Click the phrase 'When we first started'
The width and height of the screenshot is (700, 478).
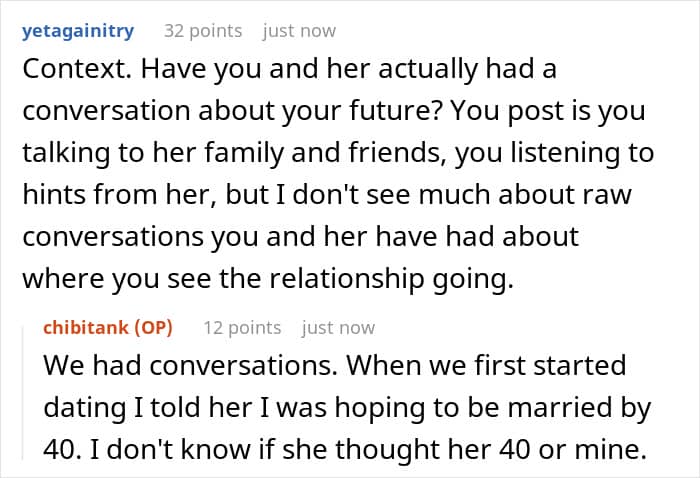[486, 366]
